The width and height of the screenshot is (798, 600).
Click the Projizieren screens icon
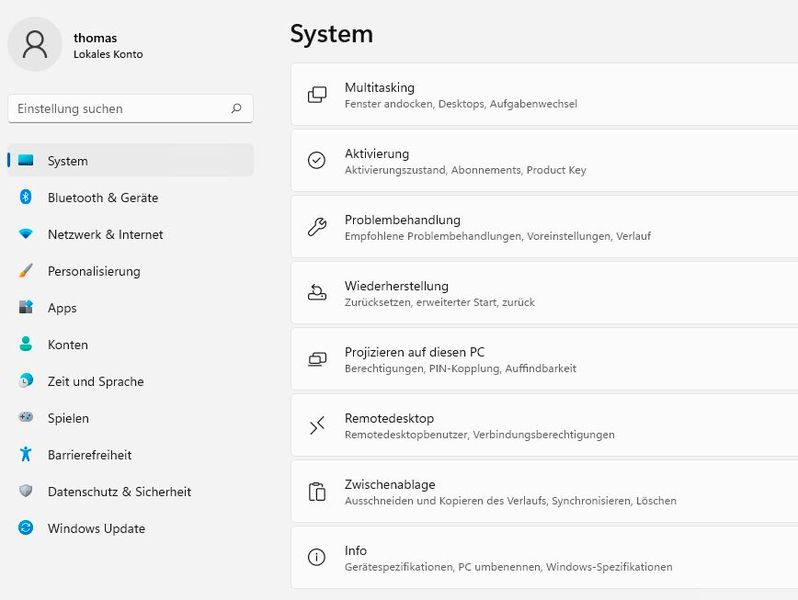(317, 359)
